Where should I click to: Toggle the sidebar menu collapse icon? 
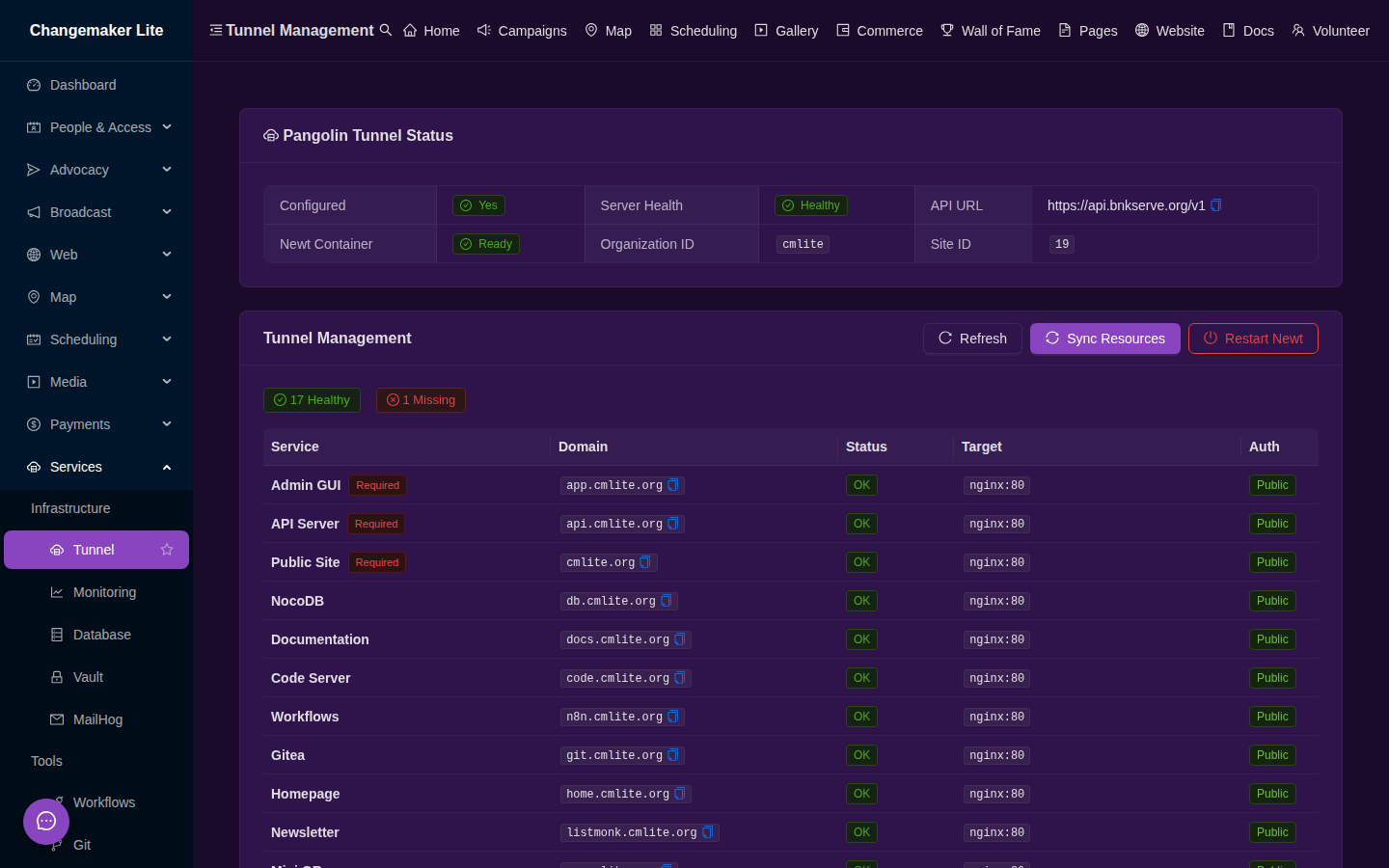(x=216, y=30)
